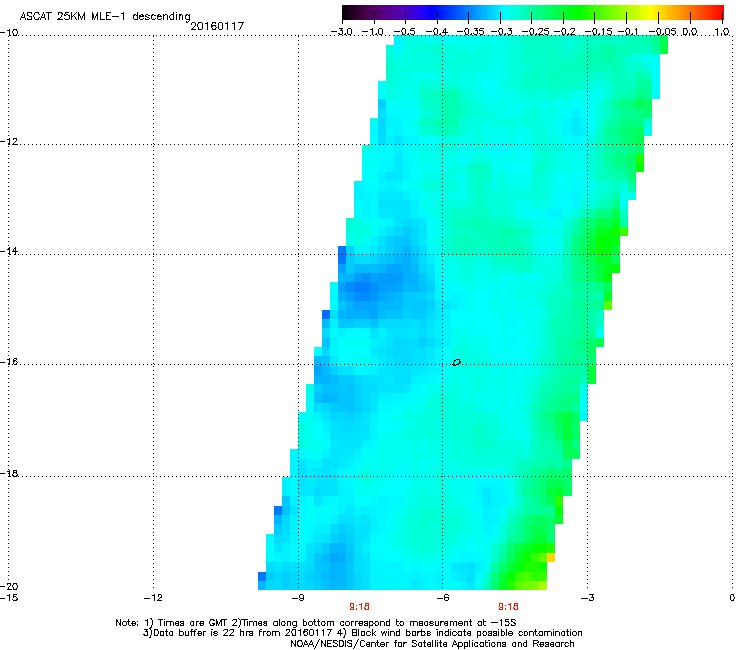
Task: Click the -6 longitude axis label
Action: [442, 598]
